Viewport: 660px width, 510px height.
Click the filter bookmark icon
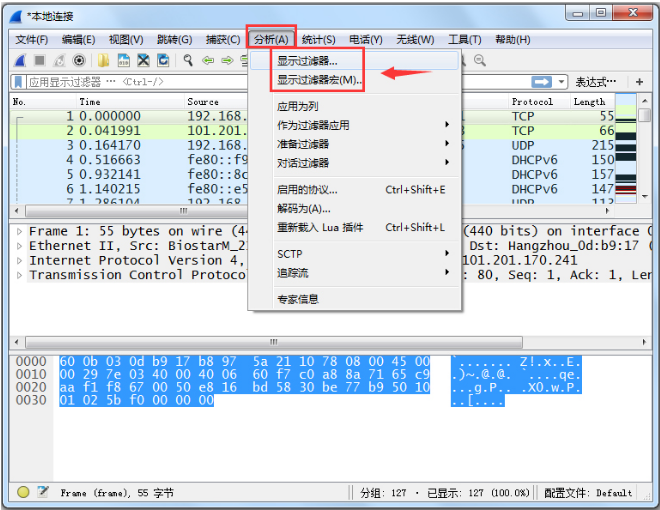(x=18, y=82)
